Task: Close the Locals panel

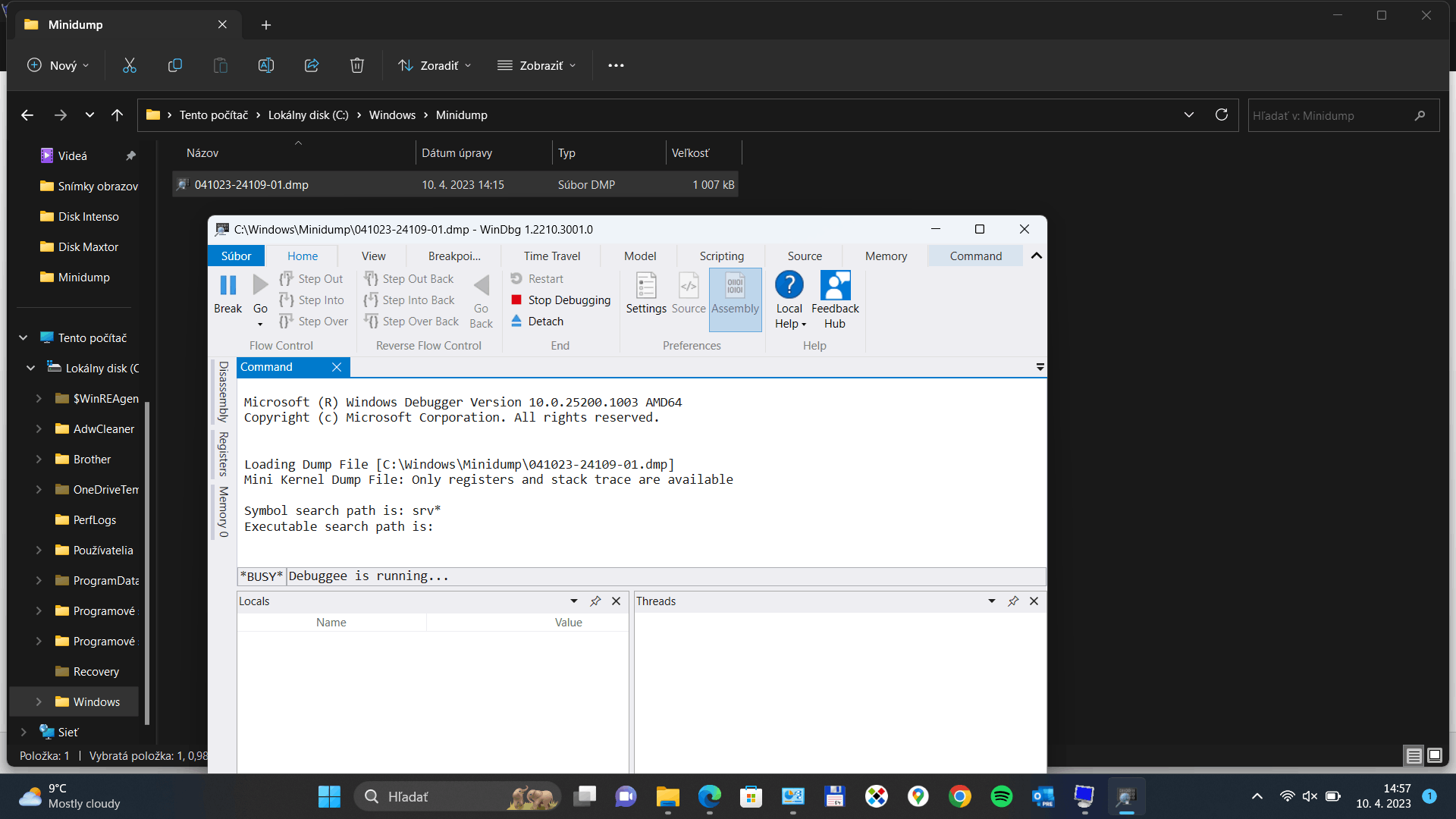Action: [617, 601]
